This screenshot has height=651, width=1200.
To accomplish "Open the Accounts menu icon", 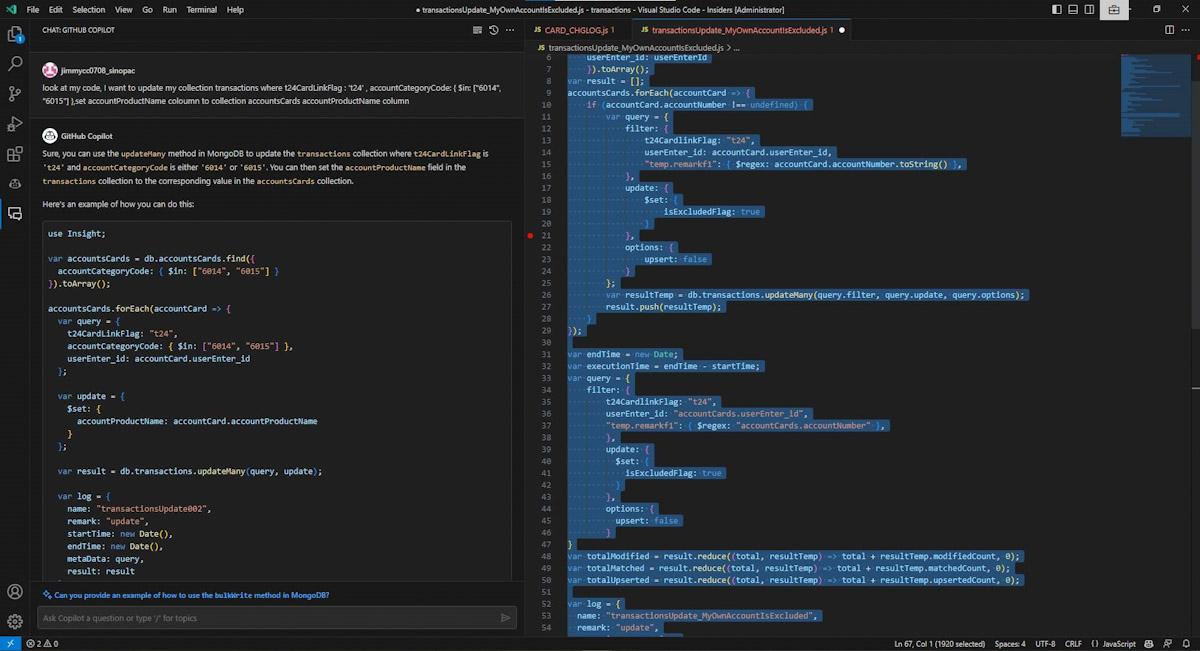I will [15, 592].
